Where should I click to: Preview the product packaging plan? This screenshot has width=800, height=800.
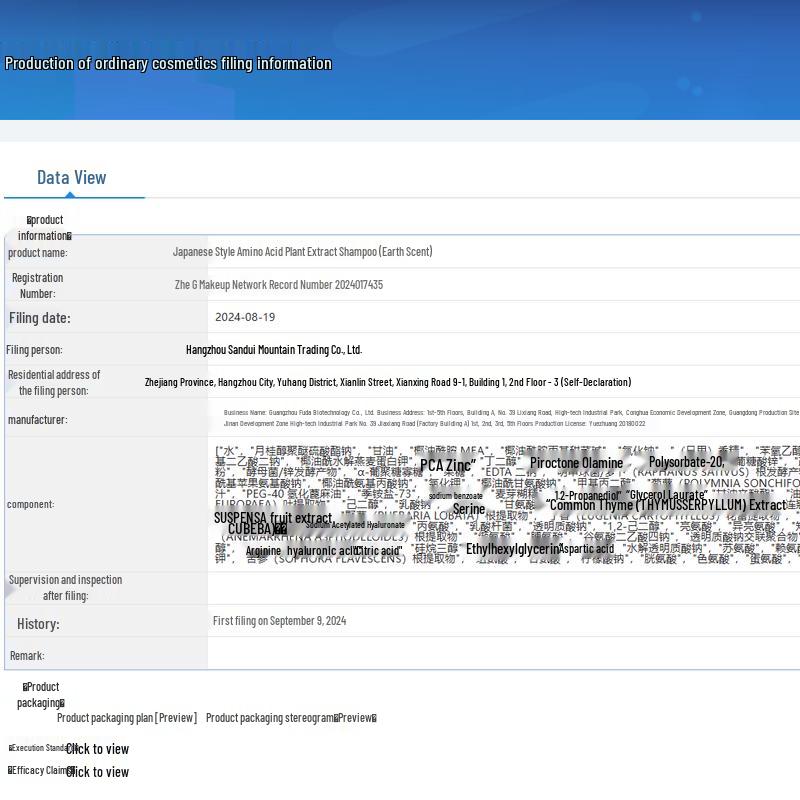pos(126,718)
